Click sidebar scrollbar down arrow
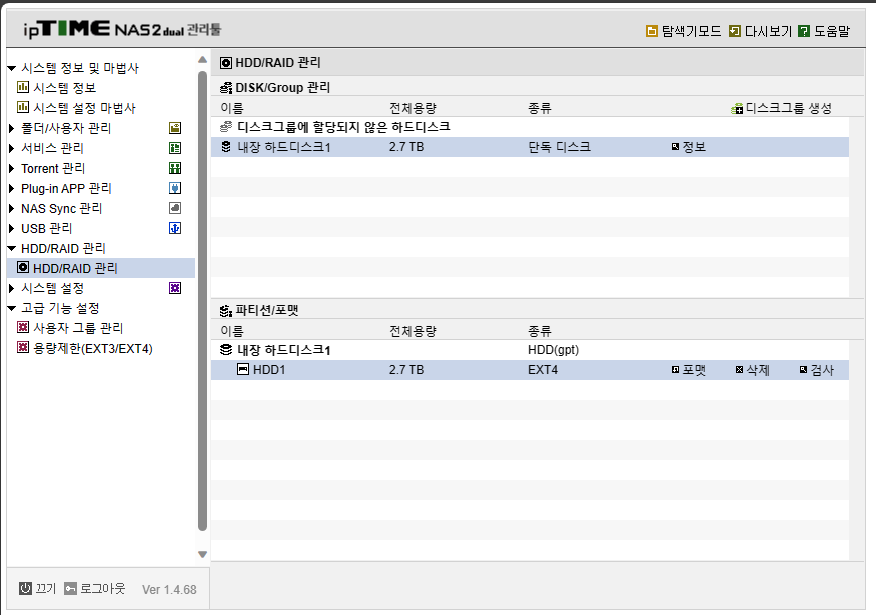 [202, 554]
